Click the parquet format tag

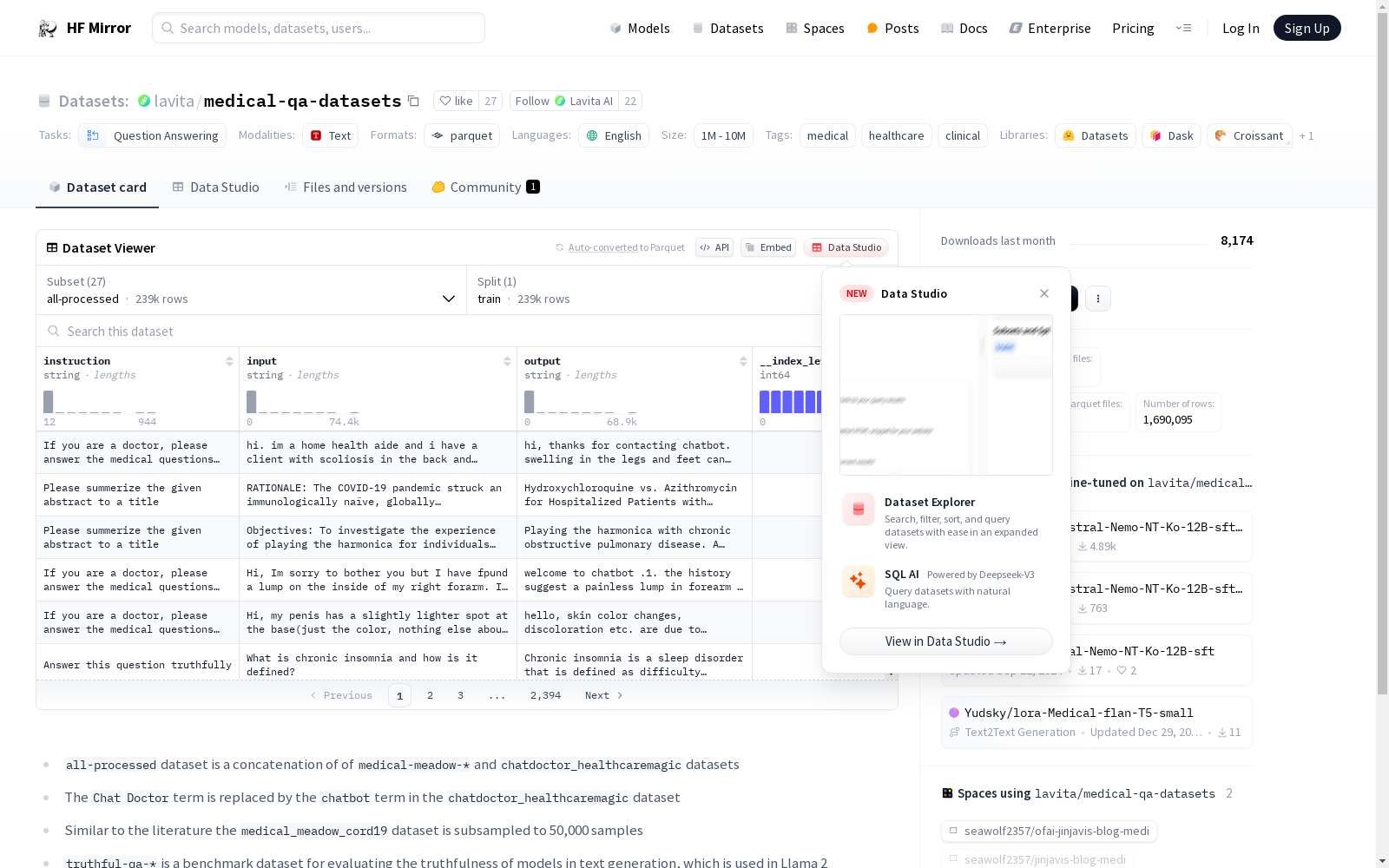(462, 135)
